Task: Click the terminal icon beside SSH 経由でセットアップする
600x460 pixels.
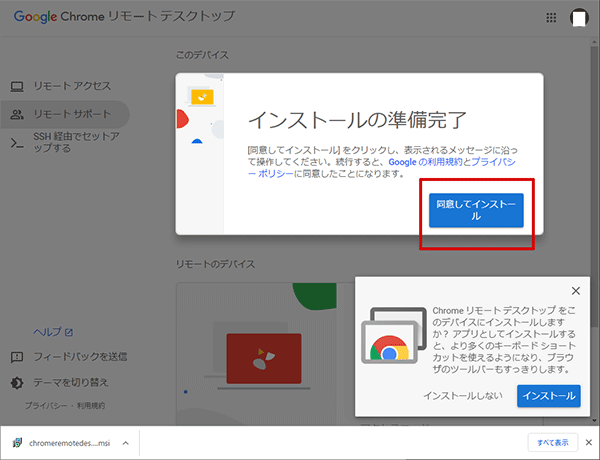Action: (x=17, y=143)
